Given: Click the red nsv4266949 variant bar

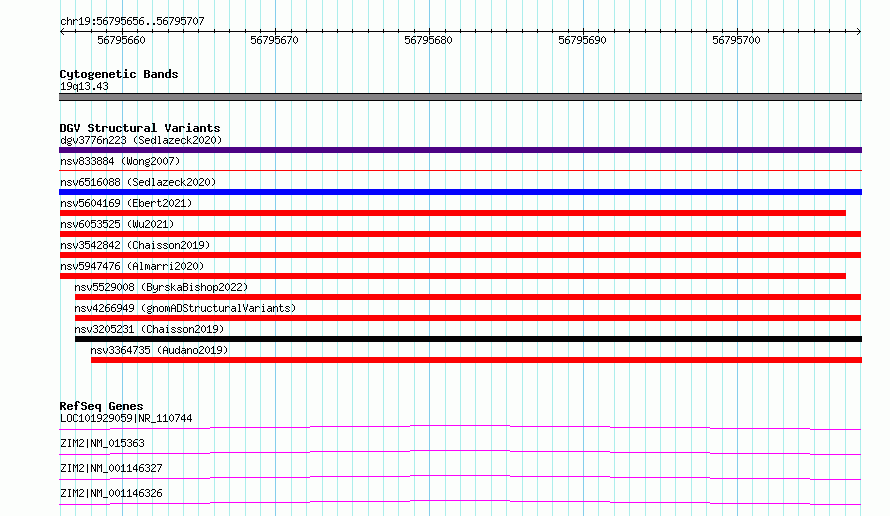Looking at the screenshot, I should coord(468,318).
